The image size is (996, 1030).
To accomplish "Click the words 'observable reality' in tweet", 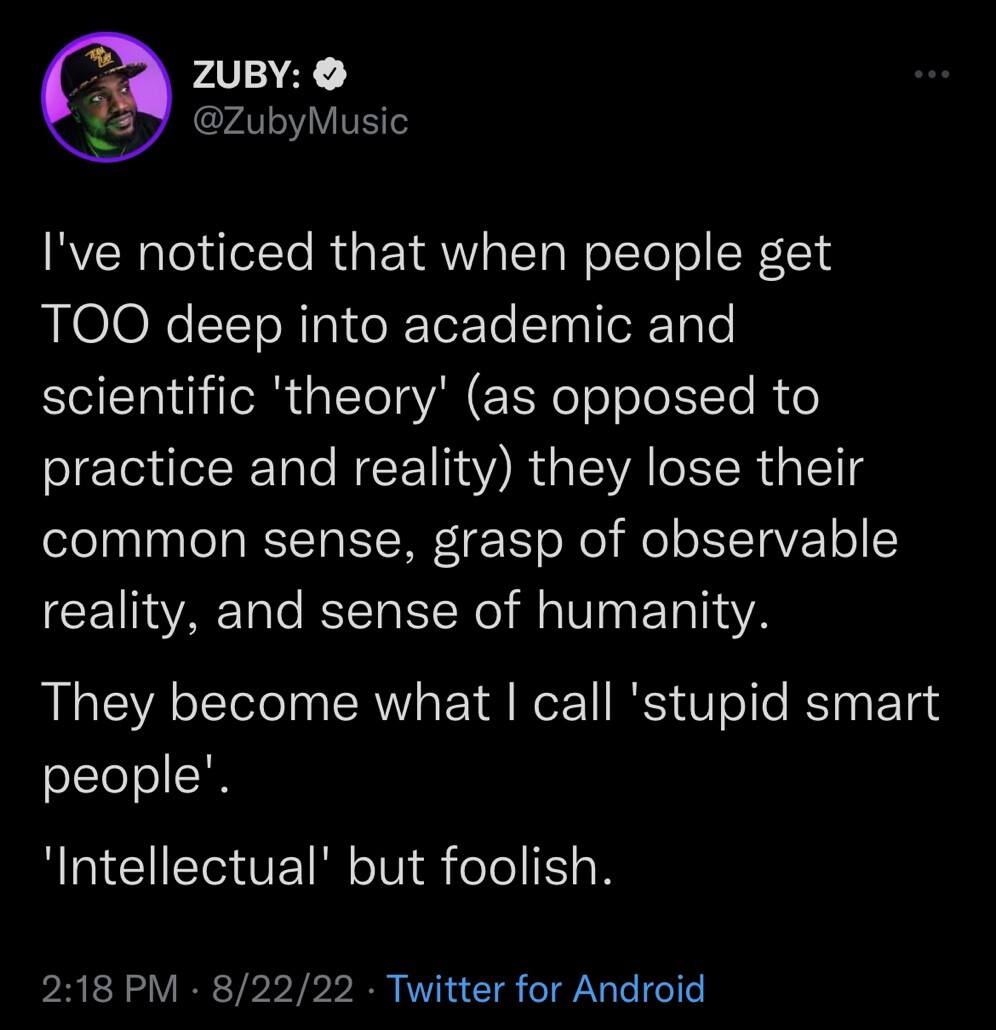I will point(768,540).
